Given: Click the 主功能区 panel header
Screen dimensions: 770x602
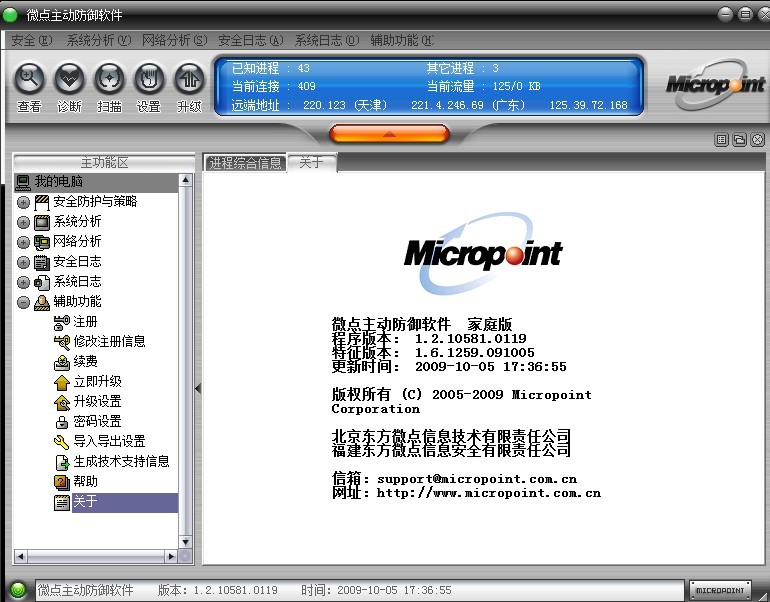Looking at the screenshot, I should click(x=104, y=163).
